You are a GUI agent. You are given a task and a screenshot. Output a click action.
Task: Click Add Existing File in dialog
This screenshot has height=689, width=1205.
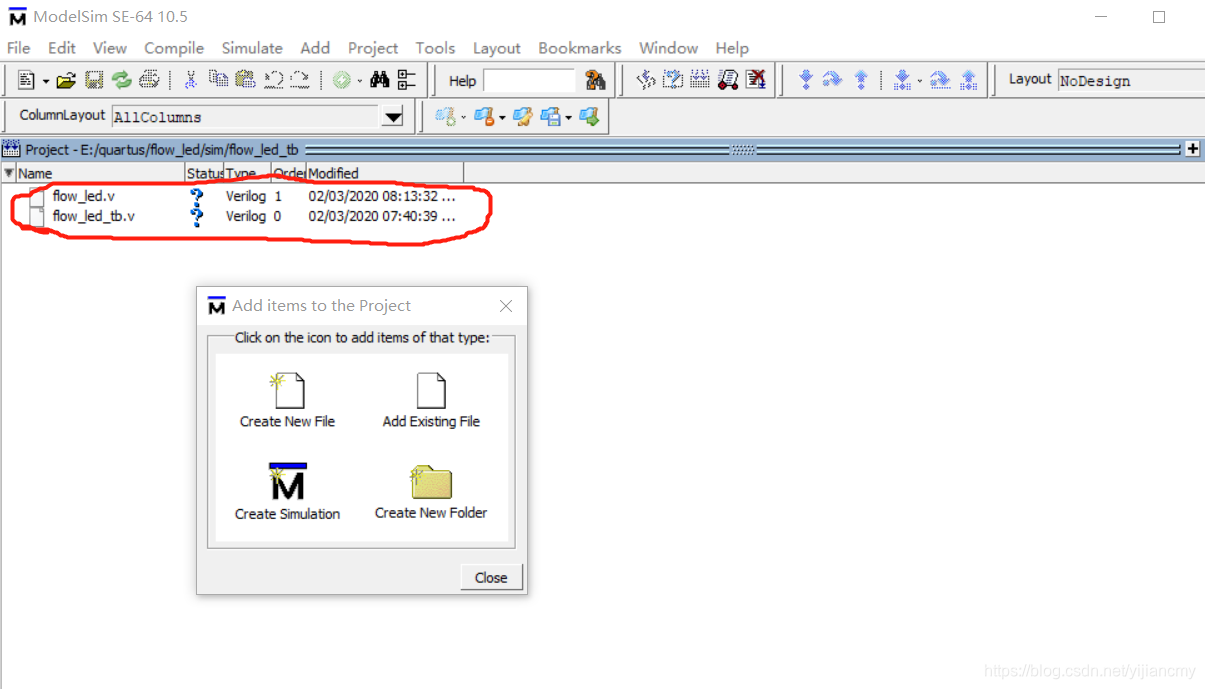pos(431,401)
